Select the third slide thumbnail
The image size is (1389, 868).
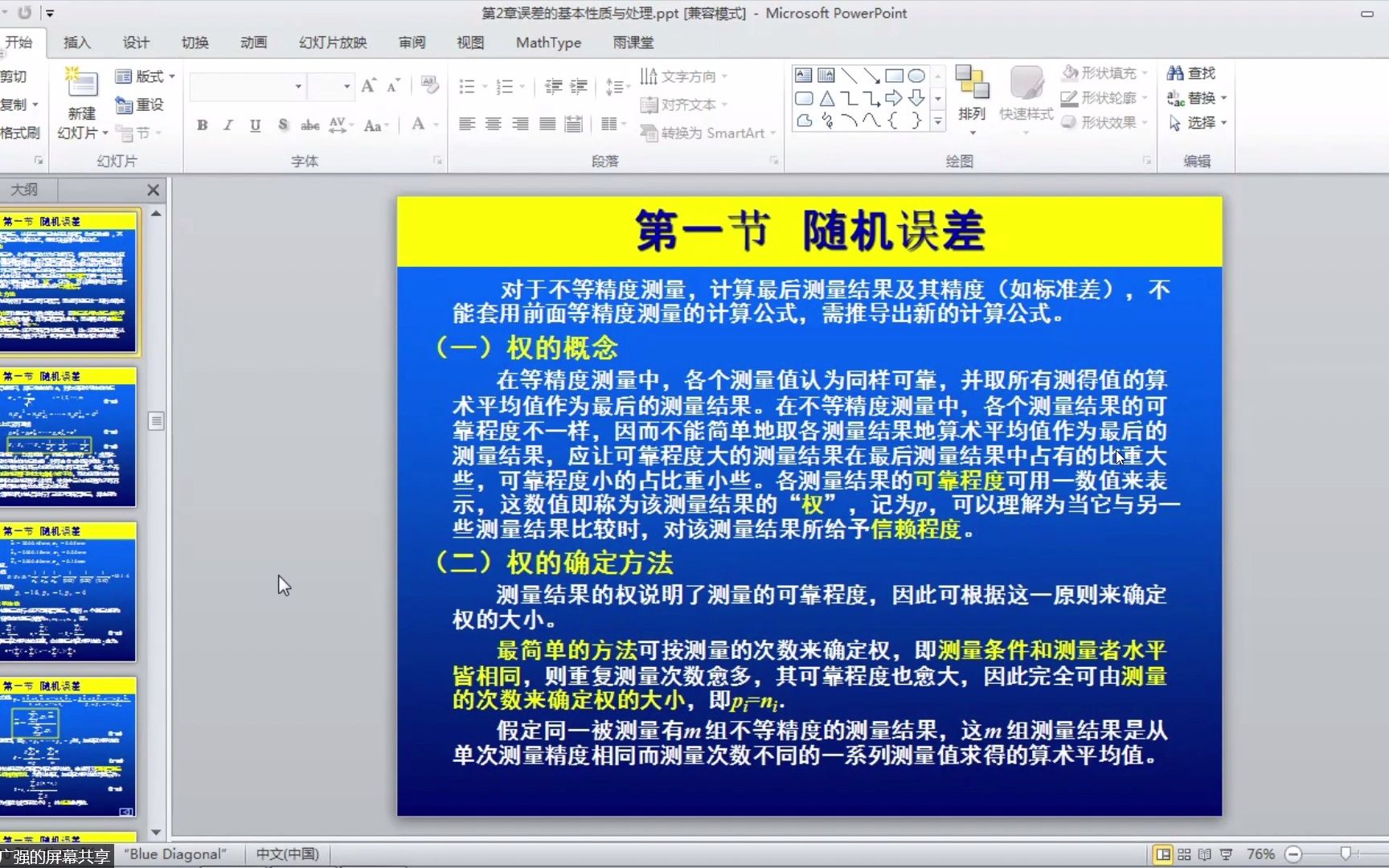tap(68, 592)
